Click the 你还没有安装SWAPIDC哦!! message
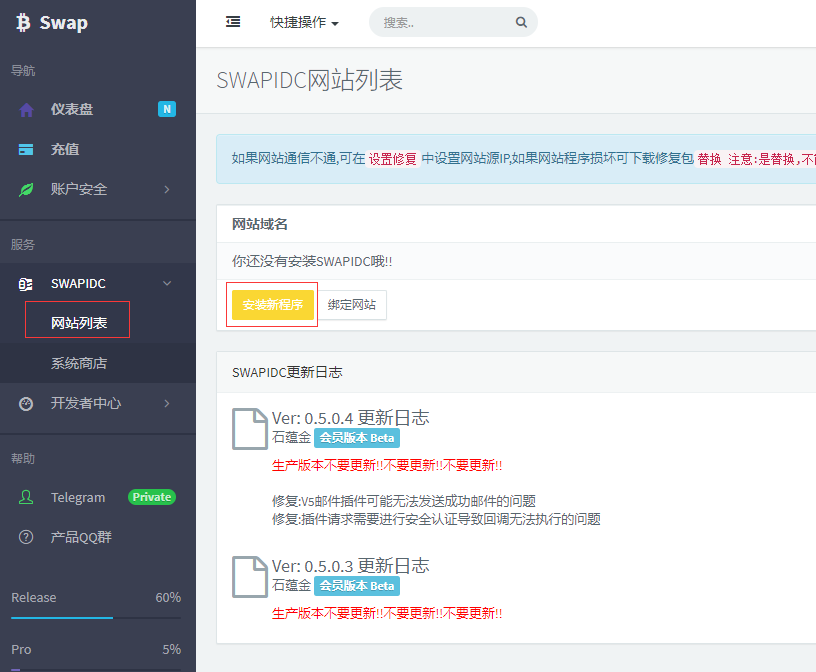The image size is (816, 672). point(312,261)
